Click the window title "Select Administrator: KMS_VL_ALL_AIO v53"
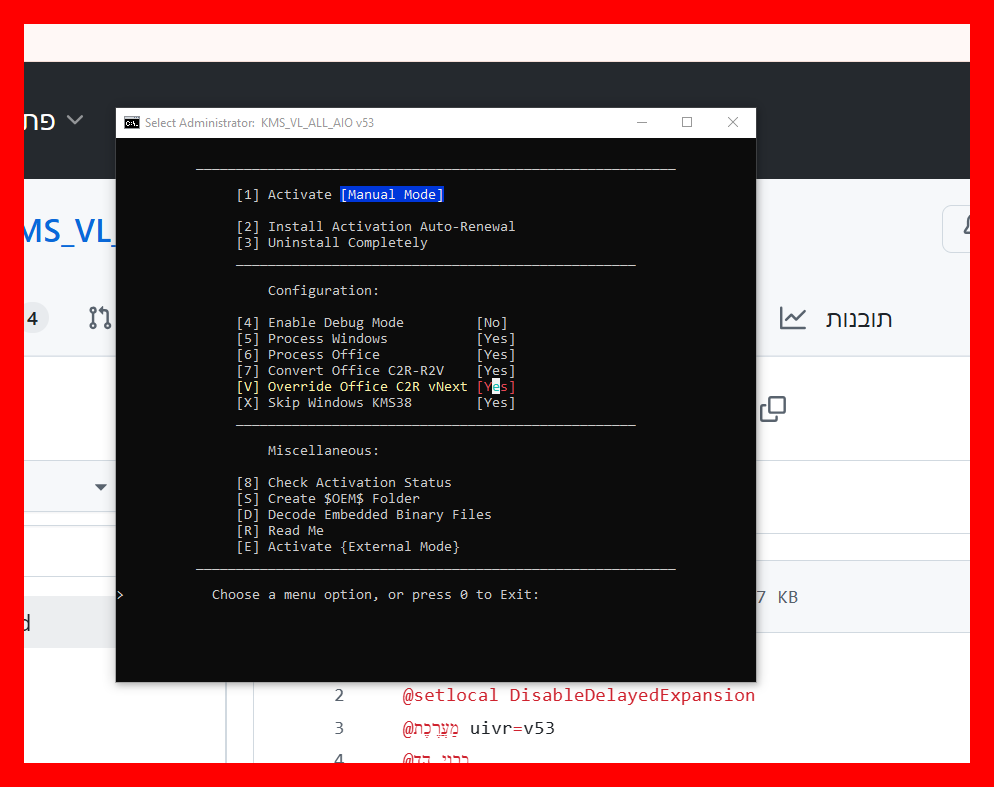Image resolution: width=994 pixels, height=787 pixels. 259,123
